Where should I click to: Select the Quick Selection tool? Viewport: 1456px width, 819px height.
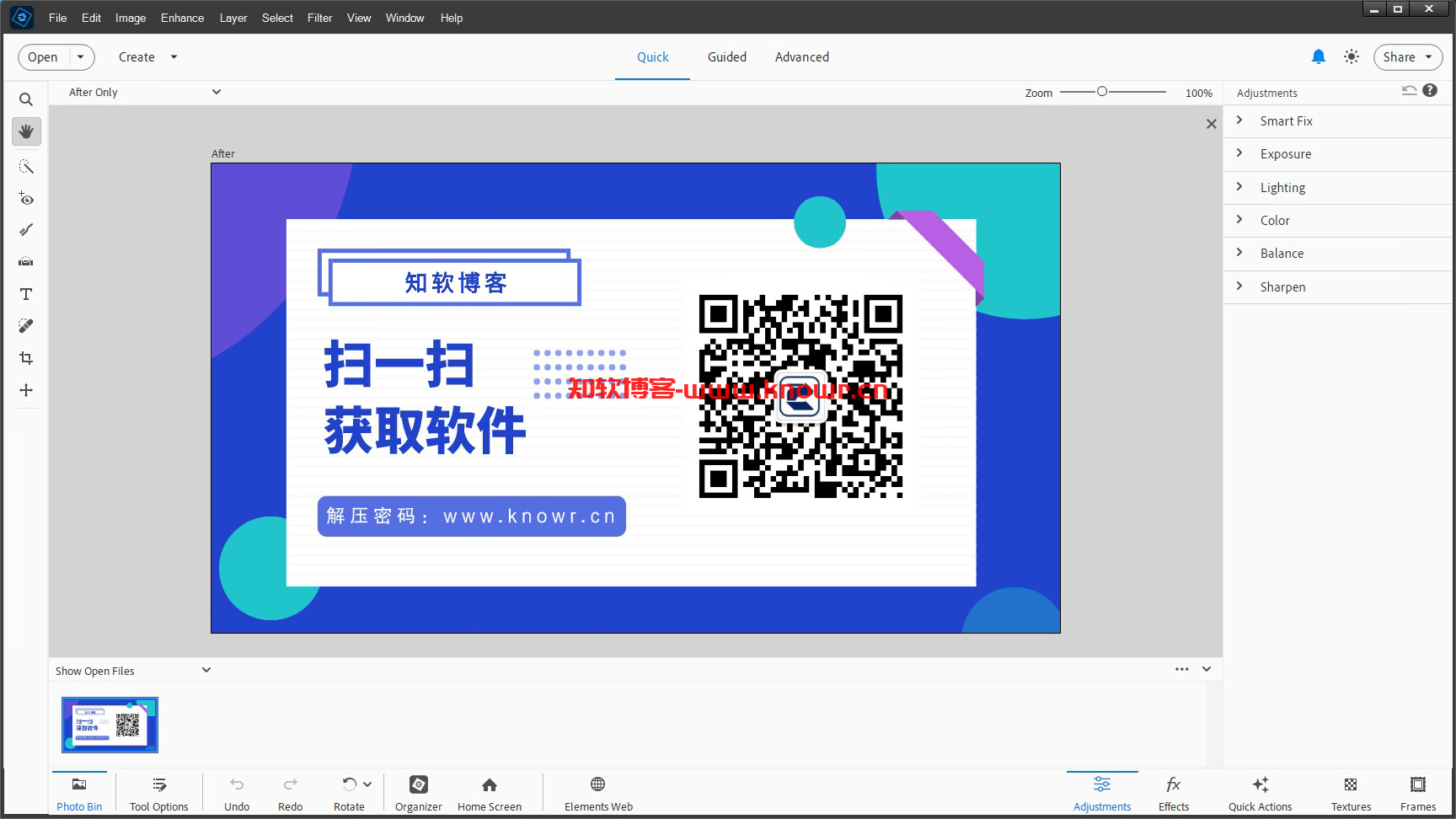point(26,167)
